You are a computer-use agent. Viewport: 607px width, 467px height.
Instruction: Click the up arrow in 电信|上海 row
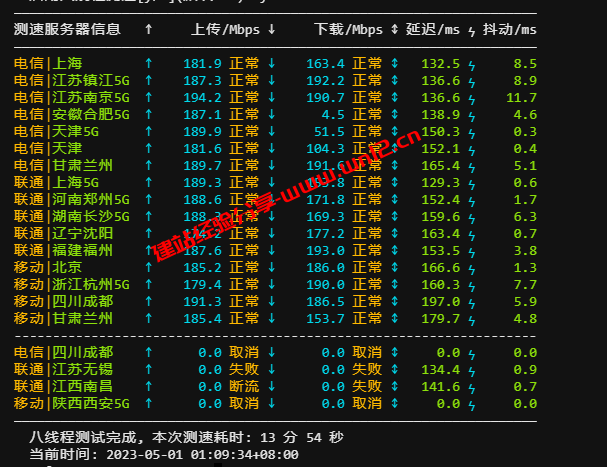149,64
